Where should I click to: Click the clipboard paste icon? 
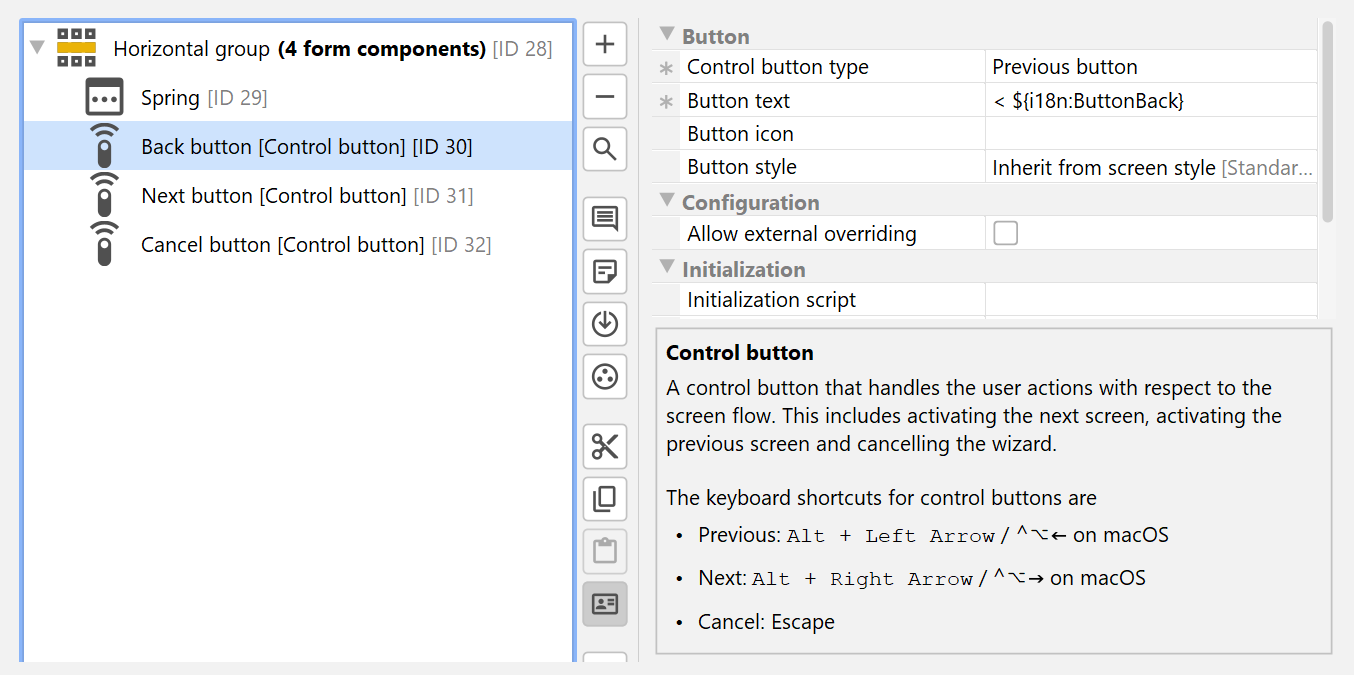pos(605,551)
